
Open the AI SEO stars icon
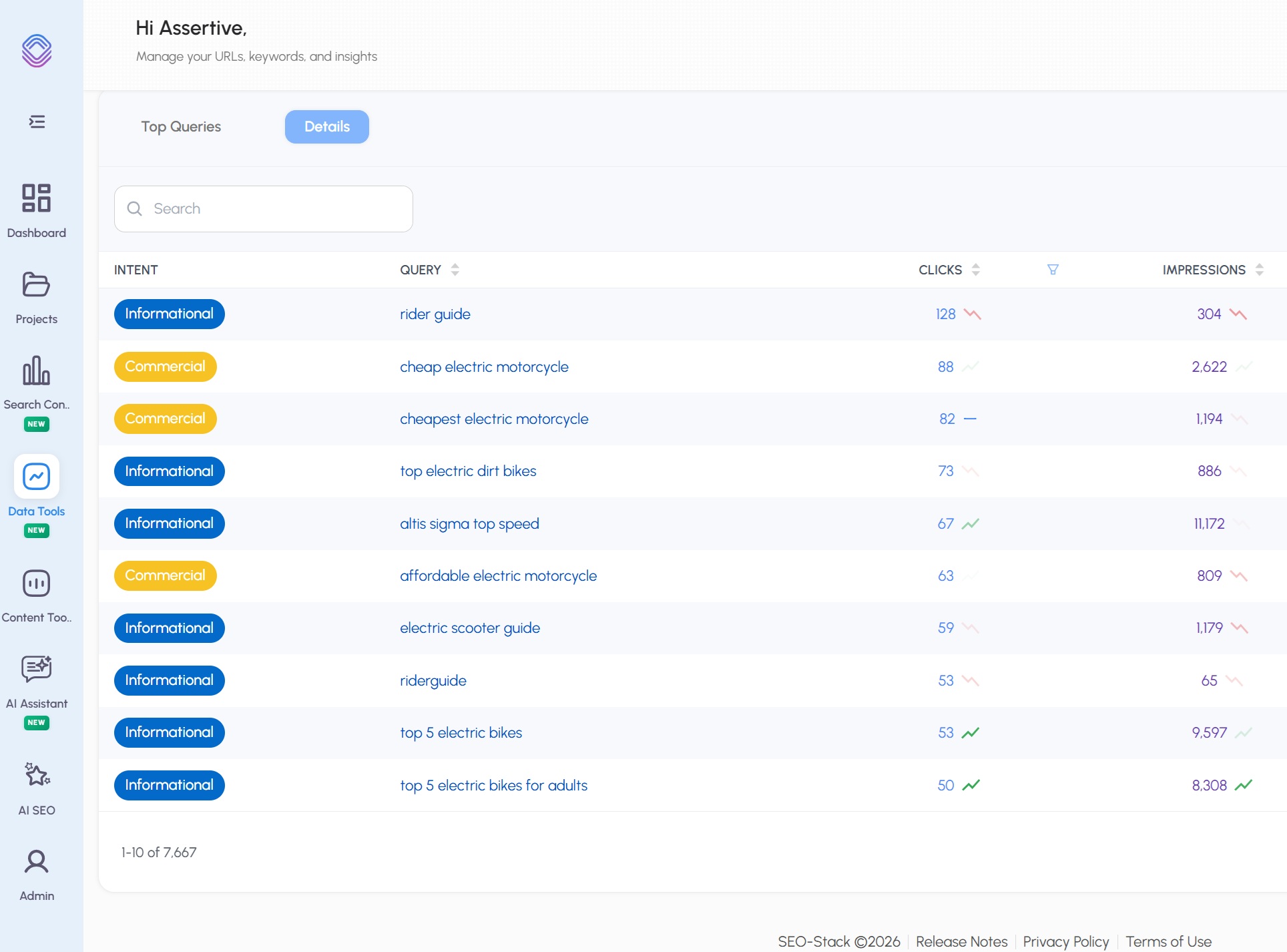(x=37, y=774)
